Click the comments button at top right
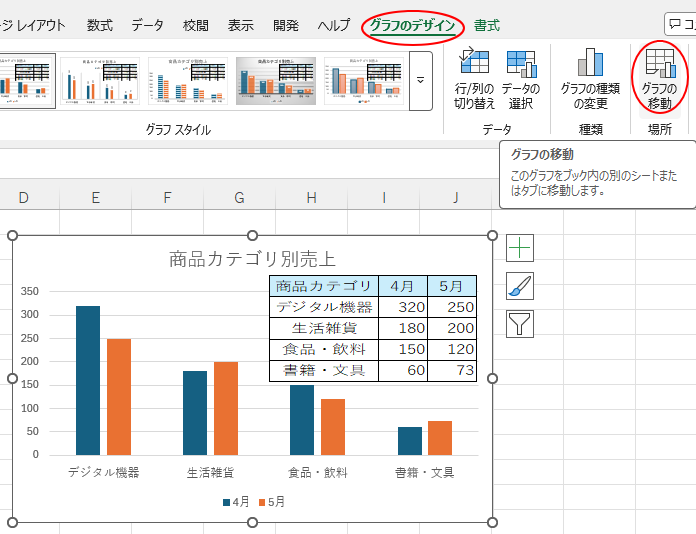Screen dimensions: 696x534 pyautogui.click(x=680, y=24)
